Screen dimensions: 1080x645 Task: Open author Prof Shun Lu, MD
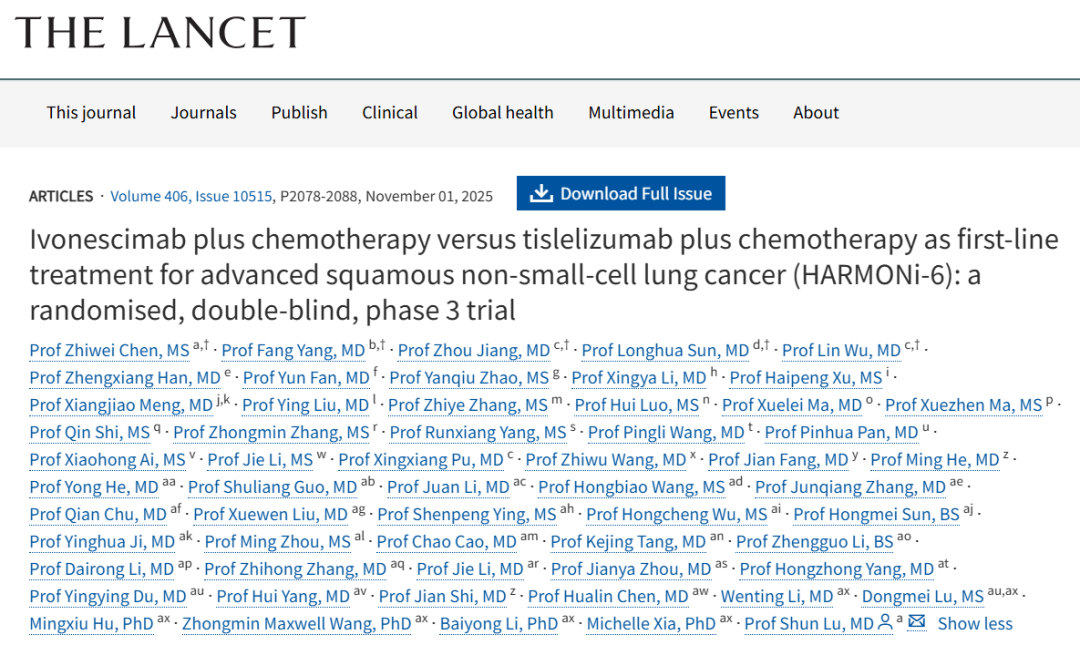(x=809, y=624)
